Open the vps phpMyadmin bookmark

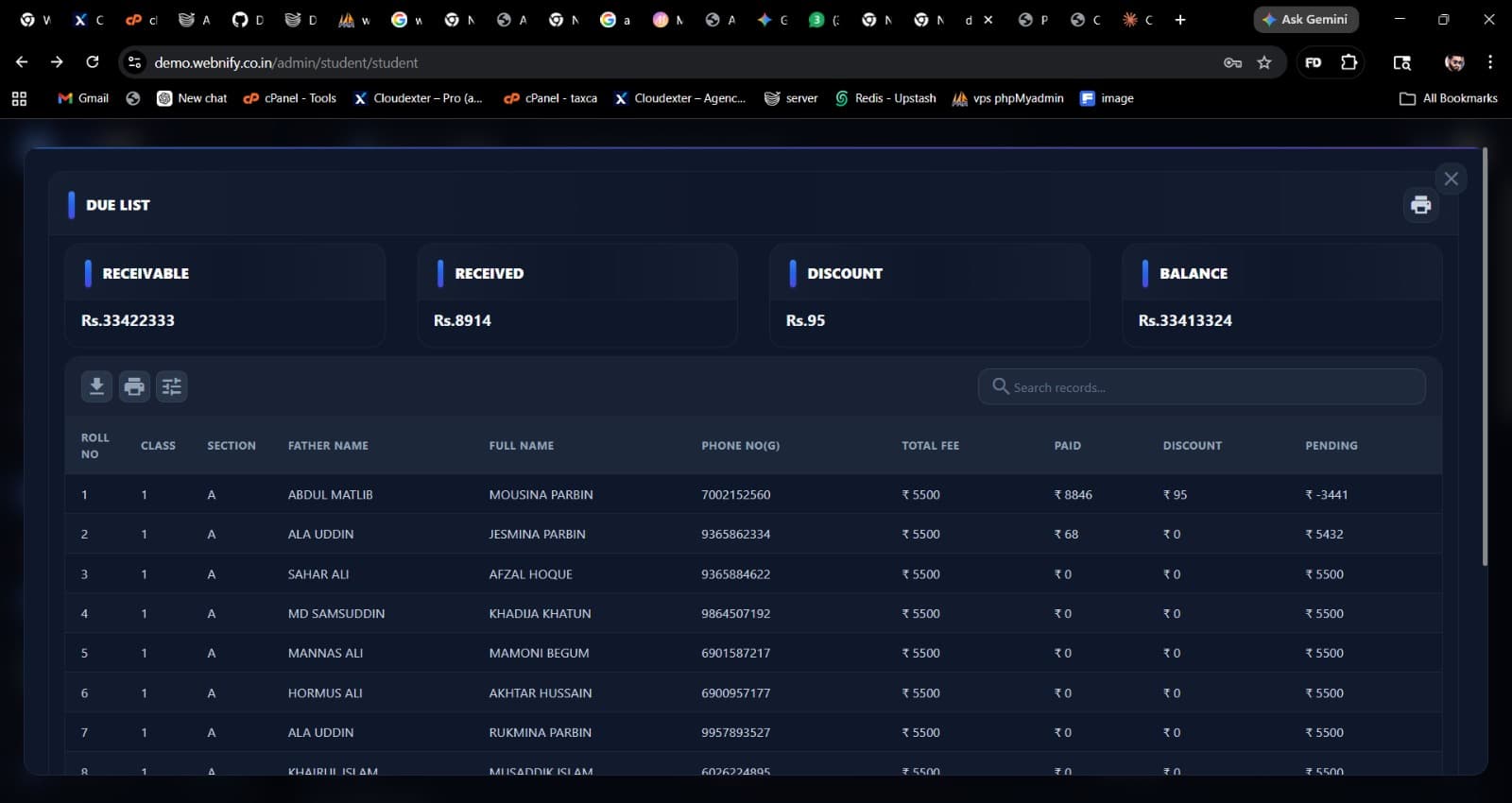[x=1007, y=98]
